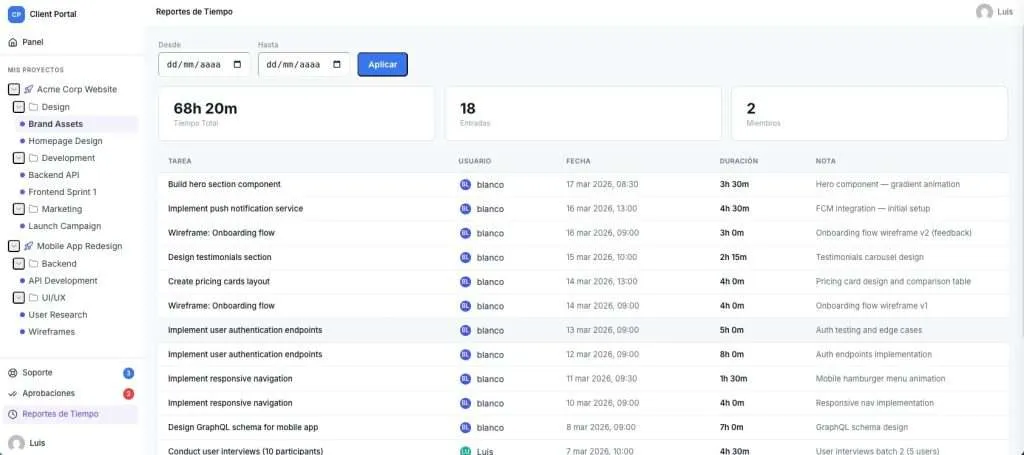Click the Fecha column header
1024x455 pixels.
pyautogui.click(x=578, y=161)
